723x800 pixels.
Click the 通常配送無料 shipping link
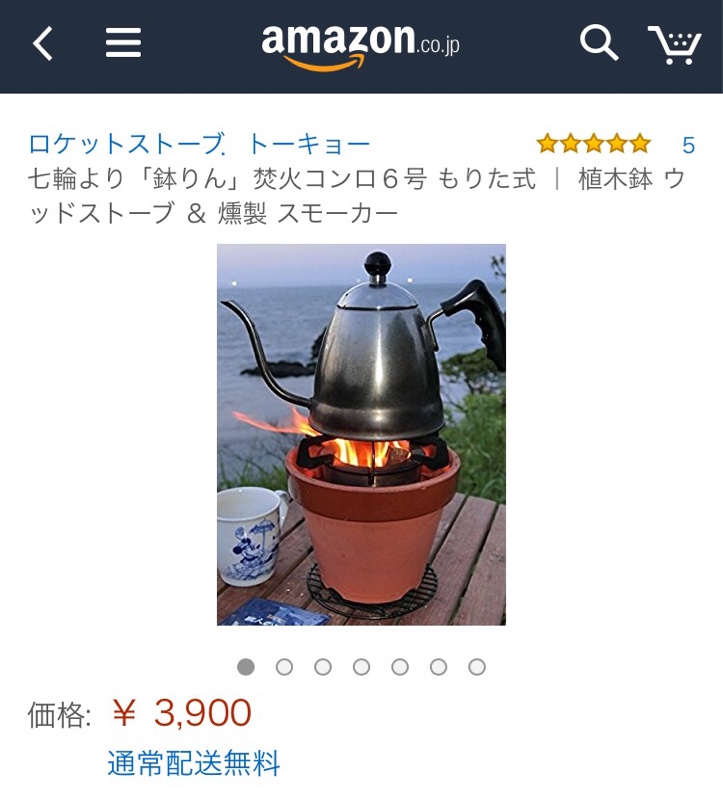194,763
